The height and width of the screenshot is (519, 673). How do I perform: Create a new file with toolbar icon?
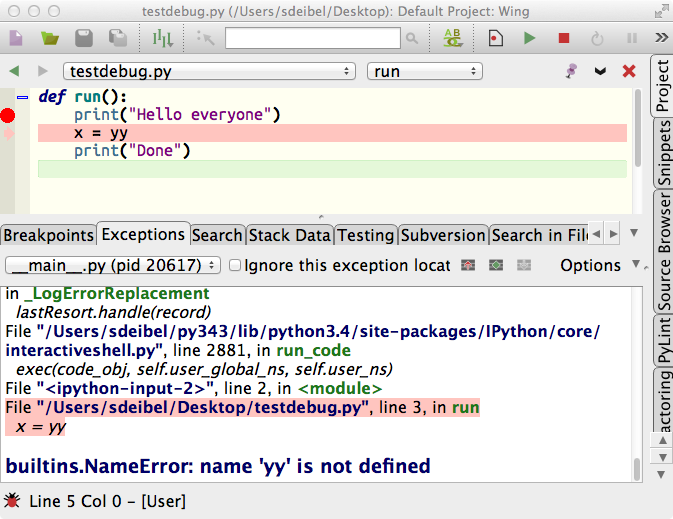pyautogui.click(x=16, y=38)
